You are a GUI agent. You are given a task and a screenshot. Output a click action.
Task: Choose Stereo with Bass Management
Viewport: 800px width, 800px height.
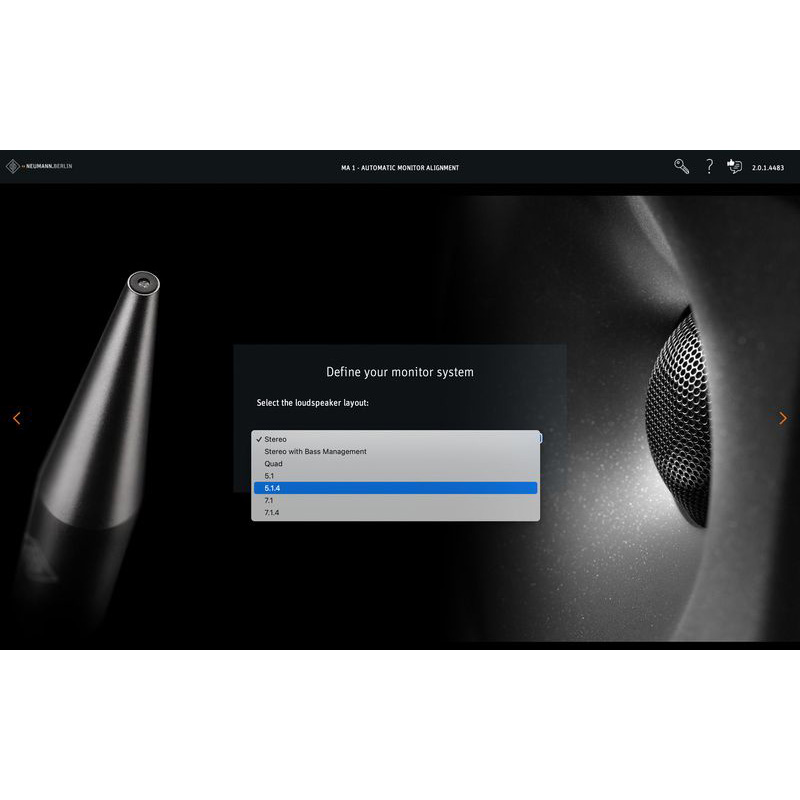pyautogui.click(x=395, y=452)
